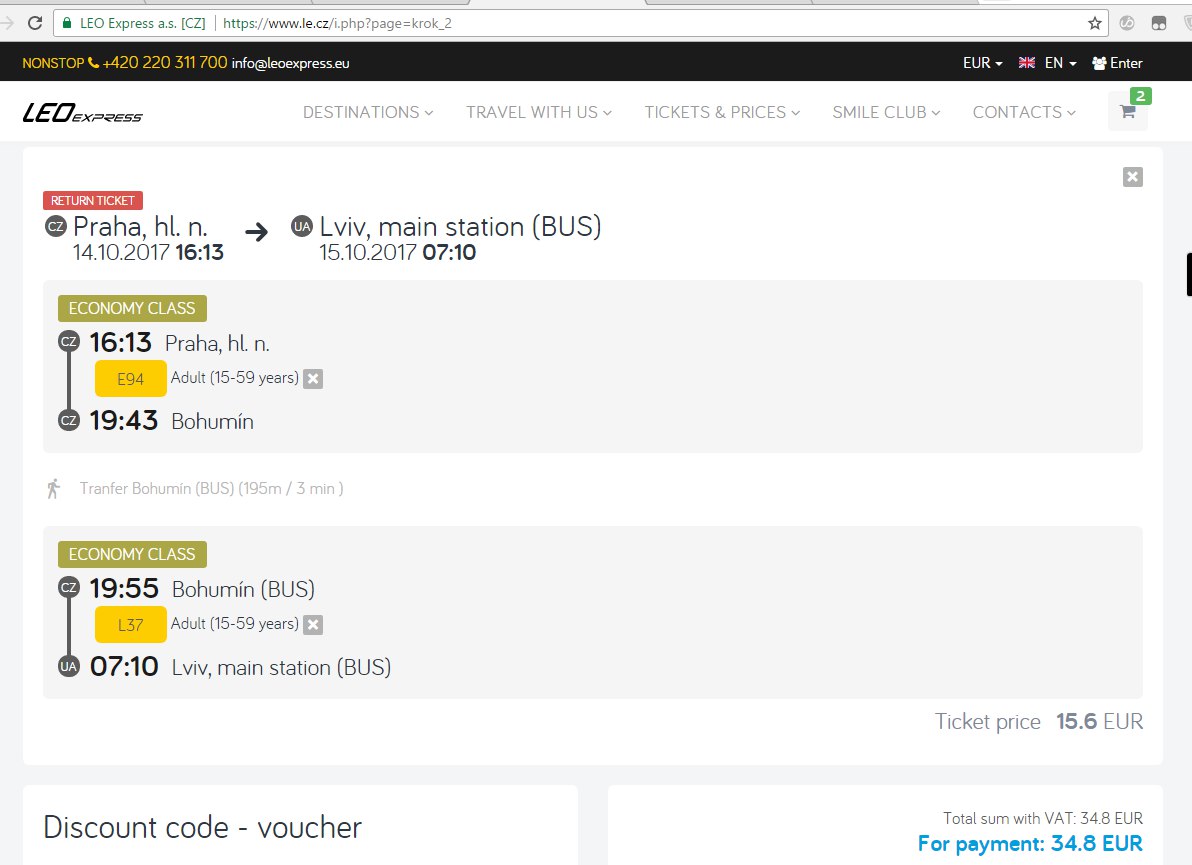The width and height of the screenshot is (1192, 865).
Task: Click the Discount code - voucher heading
Action: click(202, 827)
